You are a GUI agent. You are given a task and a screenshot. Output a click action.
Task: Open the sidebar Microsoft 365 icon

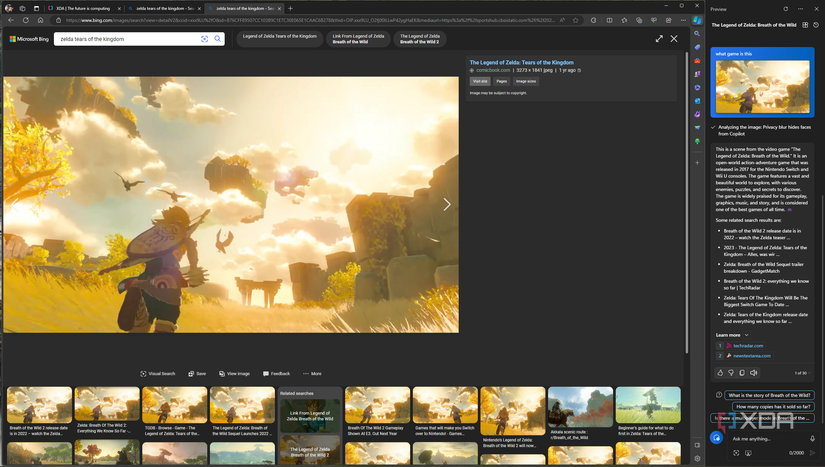coord(697,88)
